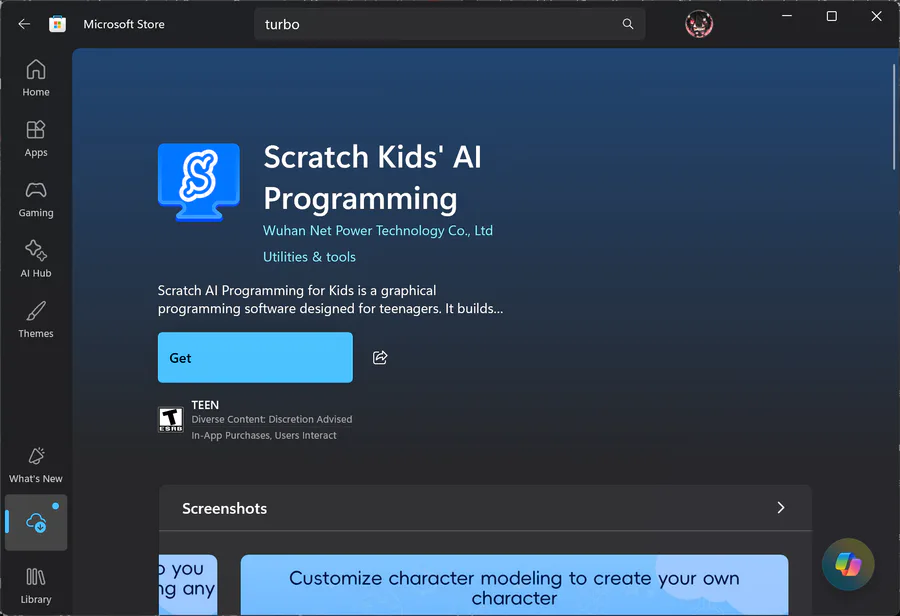
Task: Open the What's New page
Action: (36, 465)
